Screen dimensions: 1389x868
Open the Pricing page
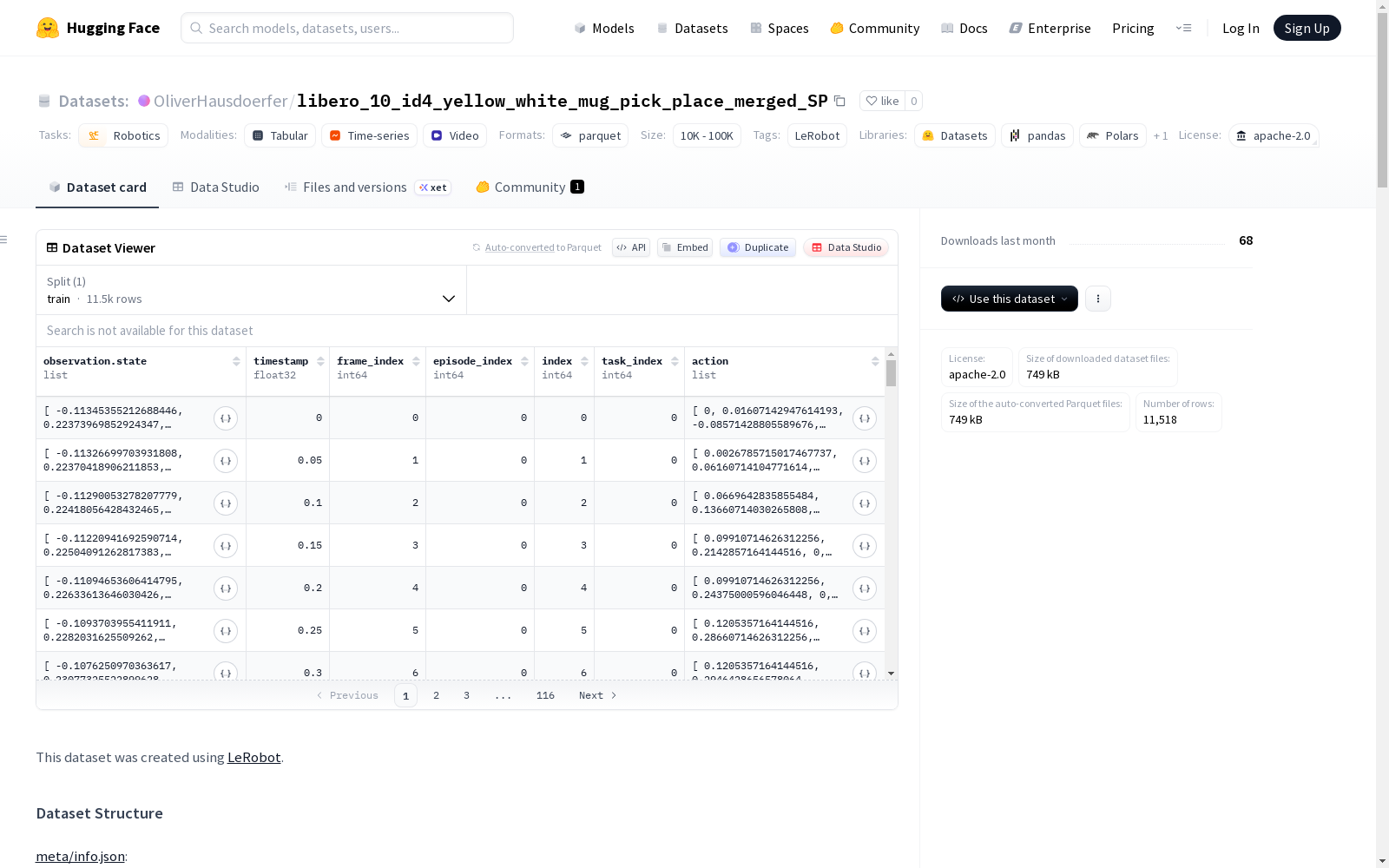coord(1133,28)
